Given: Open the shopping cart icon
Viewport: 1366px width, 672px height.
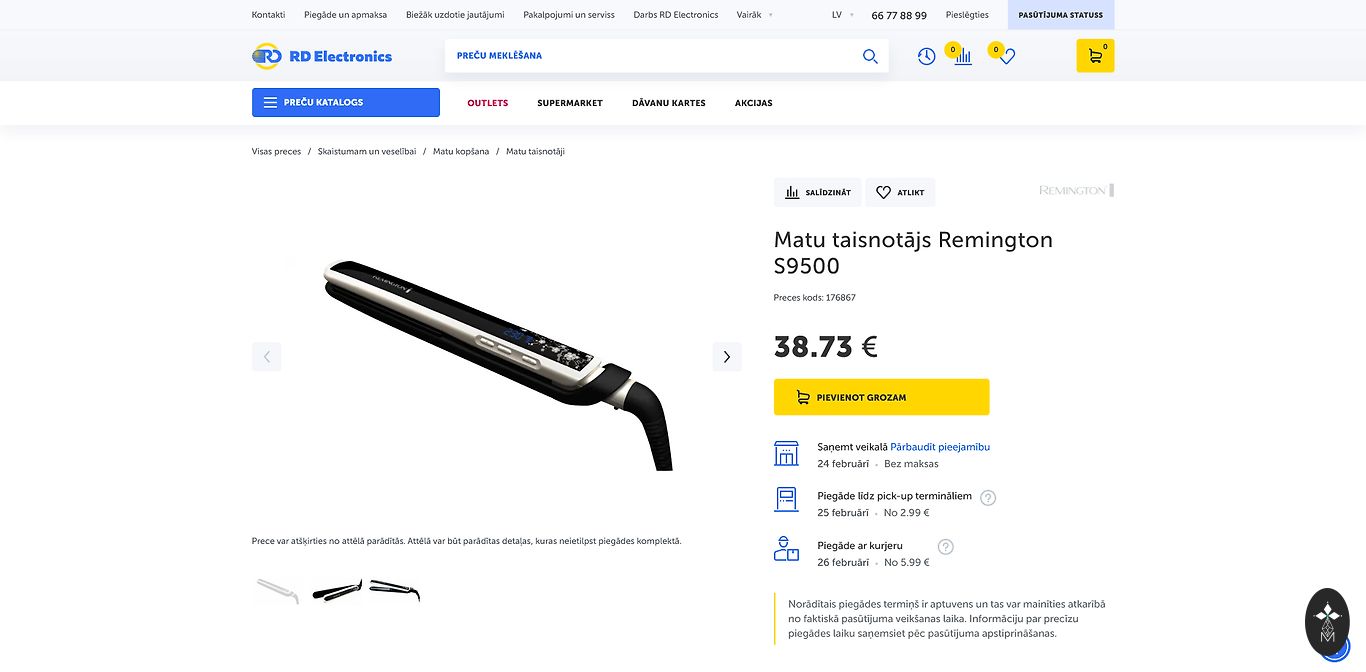Looking at the screenshot, I should coord(1095,56).
